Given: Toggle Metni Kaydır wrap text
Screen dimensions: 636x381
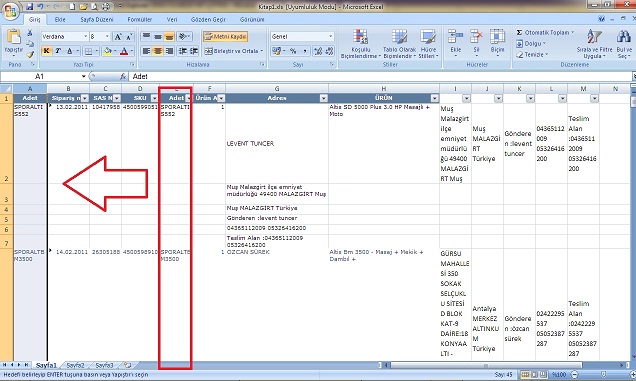Looking at the screenshot, I should 226,37.
